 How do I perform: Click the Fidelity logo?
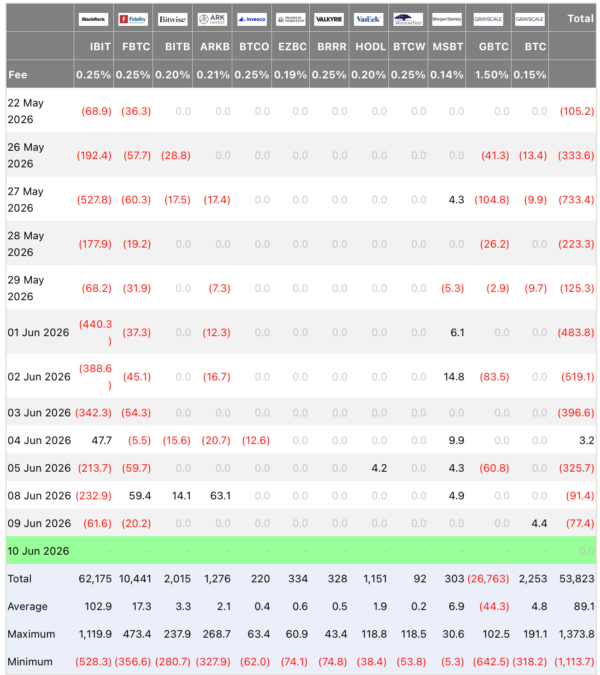pos(133,19)
